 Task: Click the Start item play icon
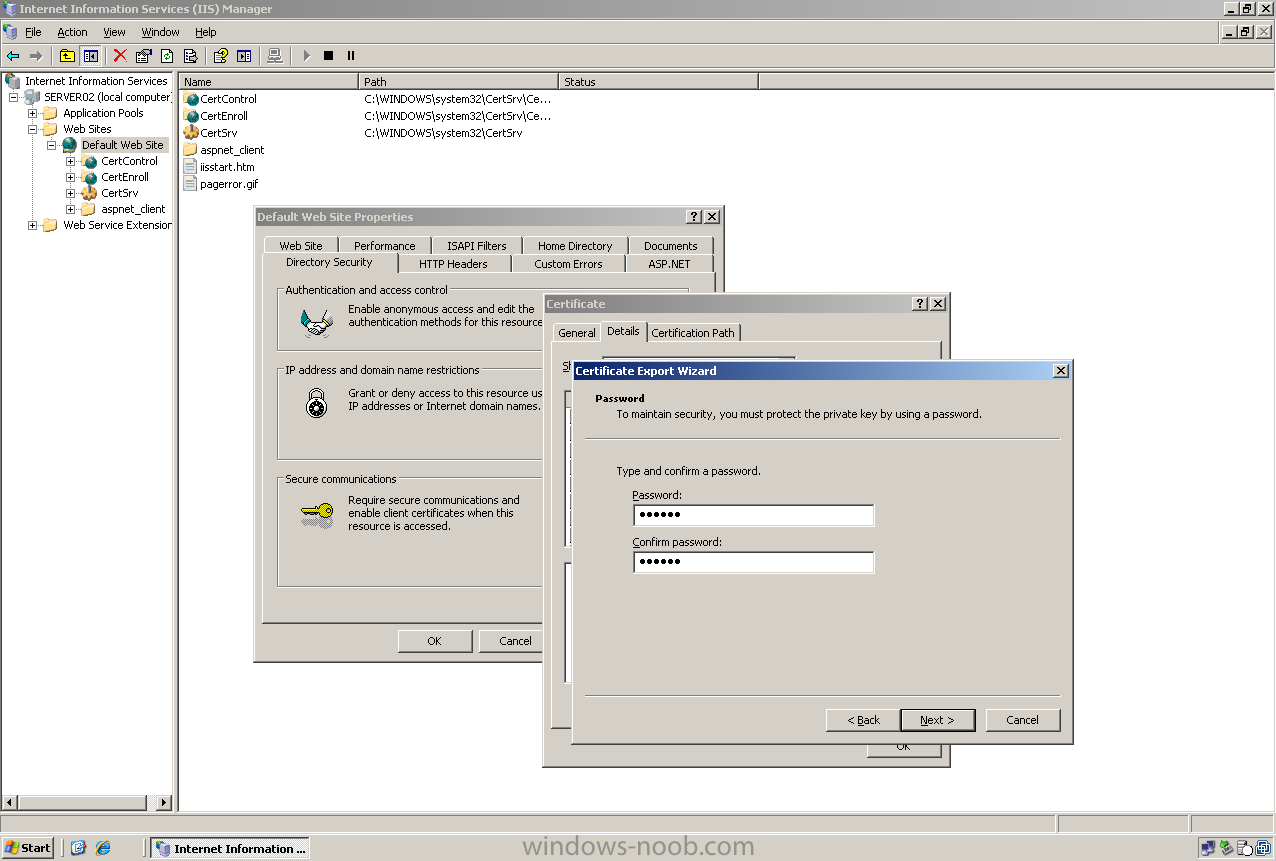point(306,56)
